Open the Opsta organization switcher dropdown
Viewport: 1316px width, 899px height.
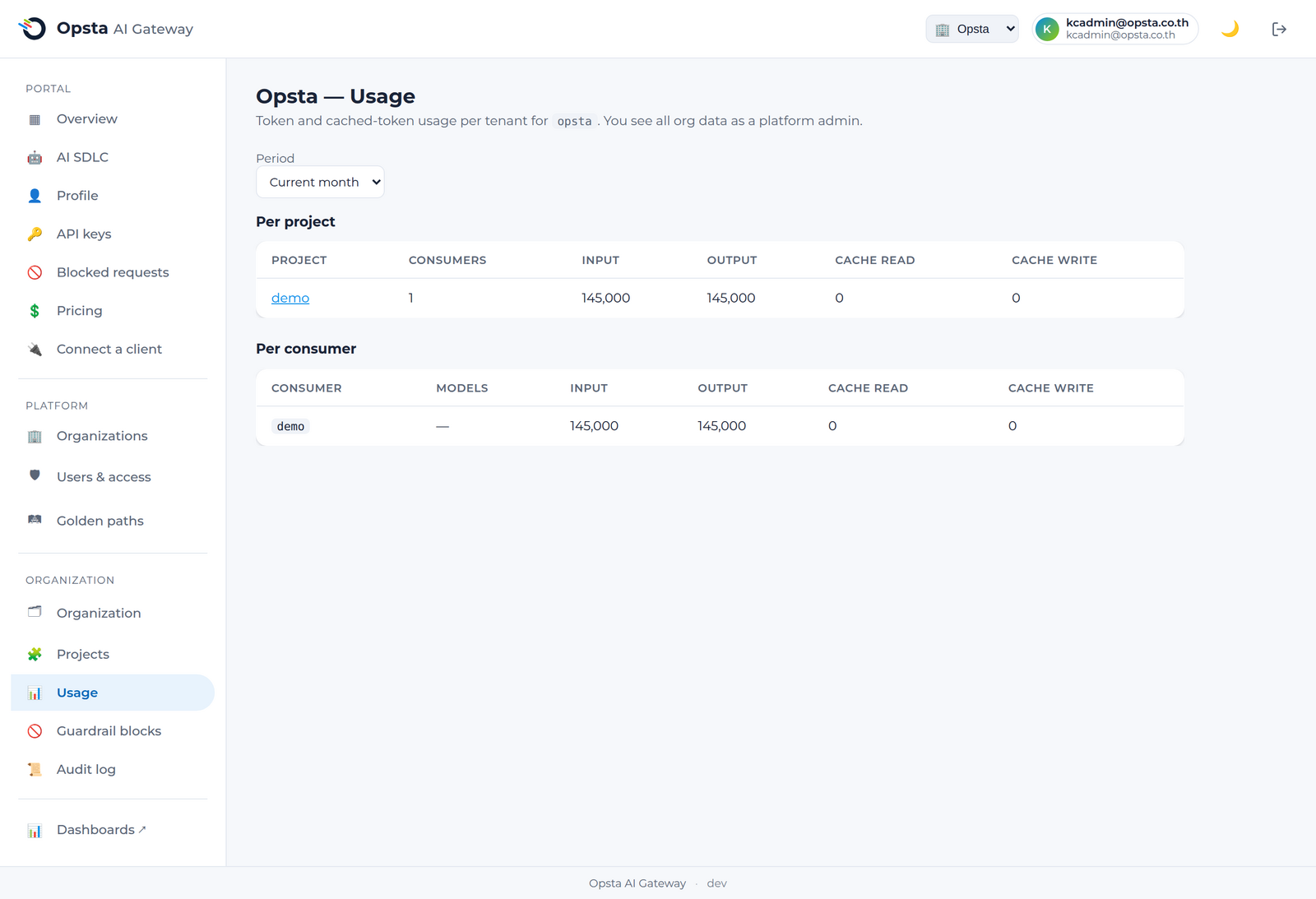[x=972, y=29]
